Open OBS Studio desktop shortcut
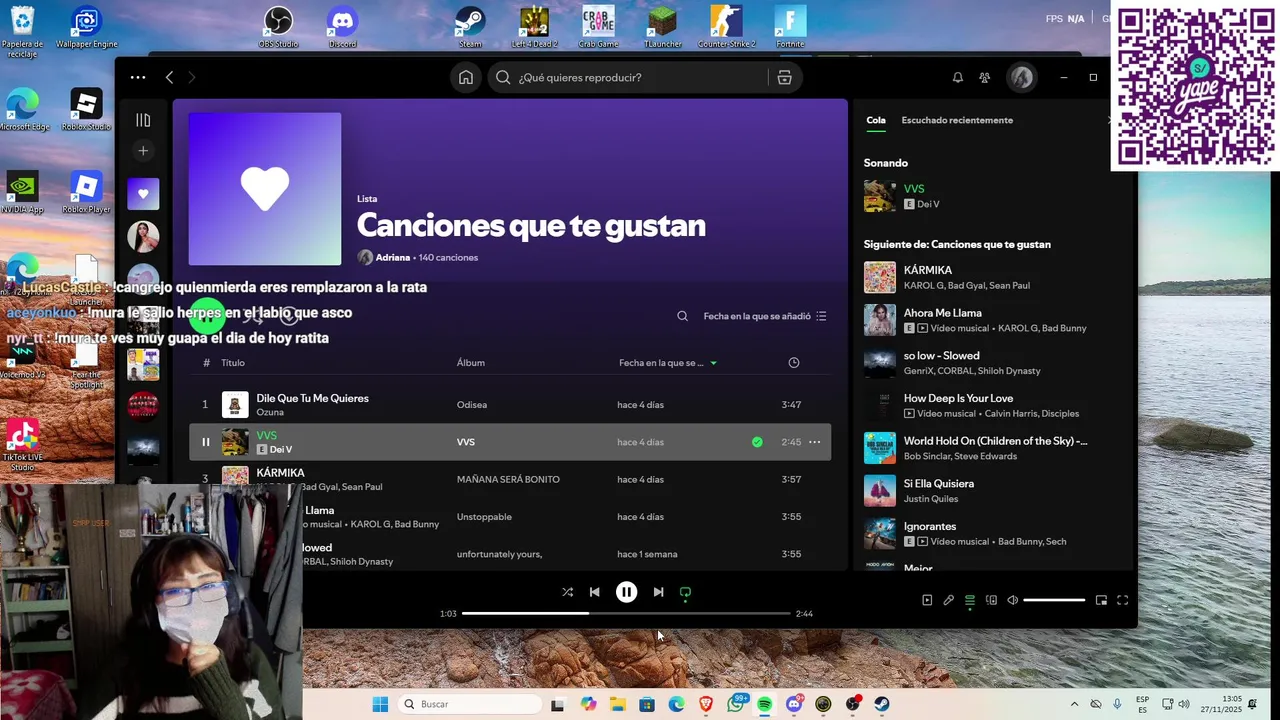The width and height of the screenshot is (1280, 720). pyautogui.click(x=278, y=26)
